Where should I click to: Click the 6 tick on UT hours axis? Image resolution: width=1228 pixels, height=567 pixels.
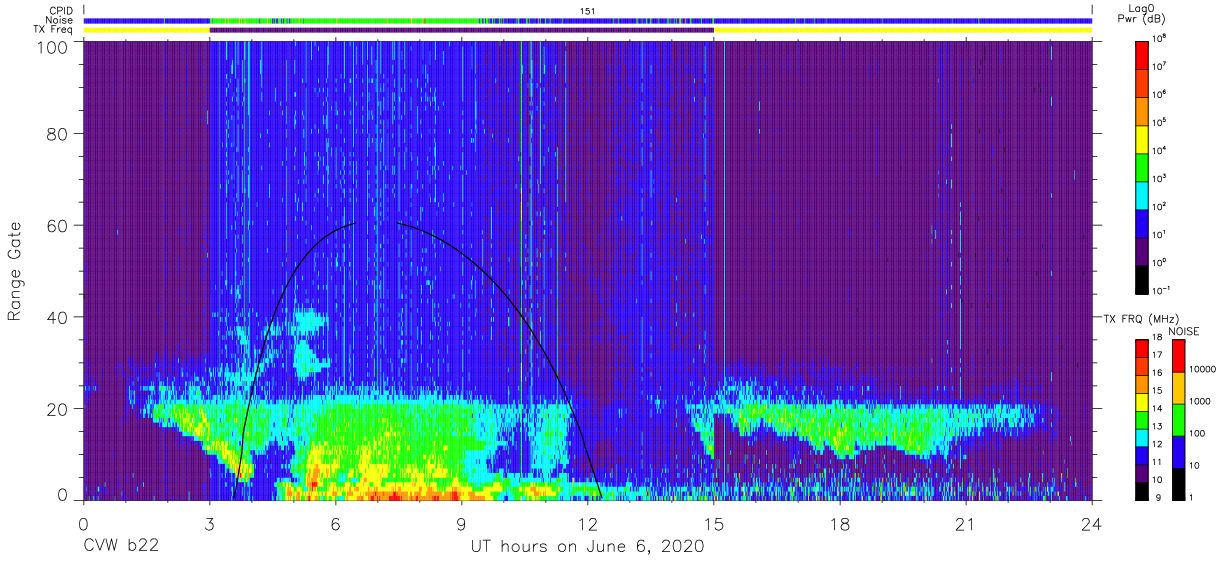tap(336, 522)
